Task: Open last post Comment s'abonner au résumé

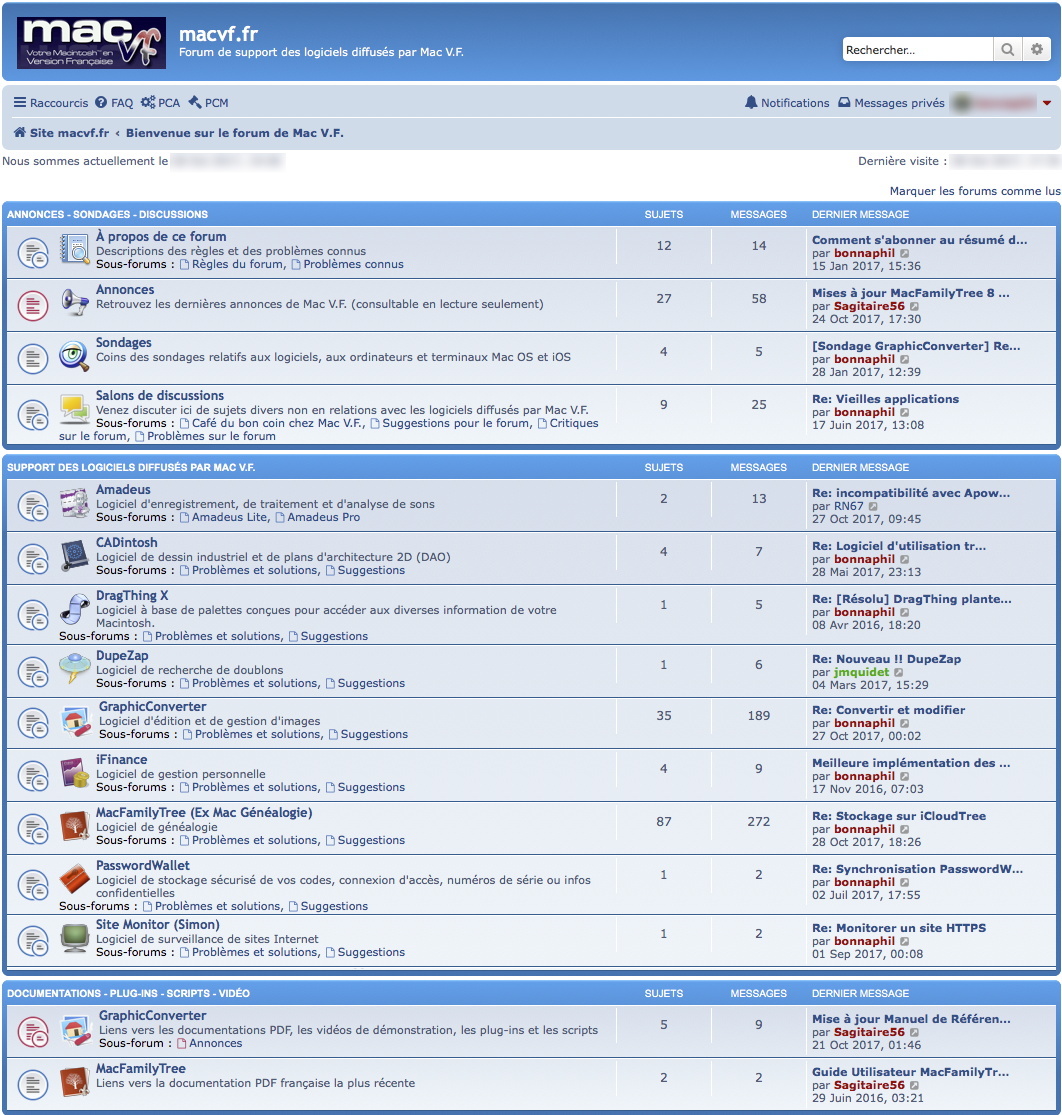Action: [x=919, y=240]
